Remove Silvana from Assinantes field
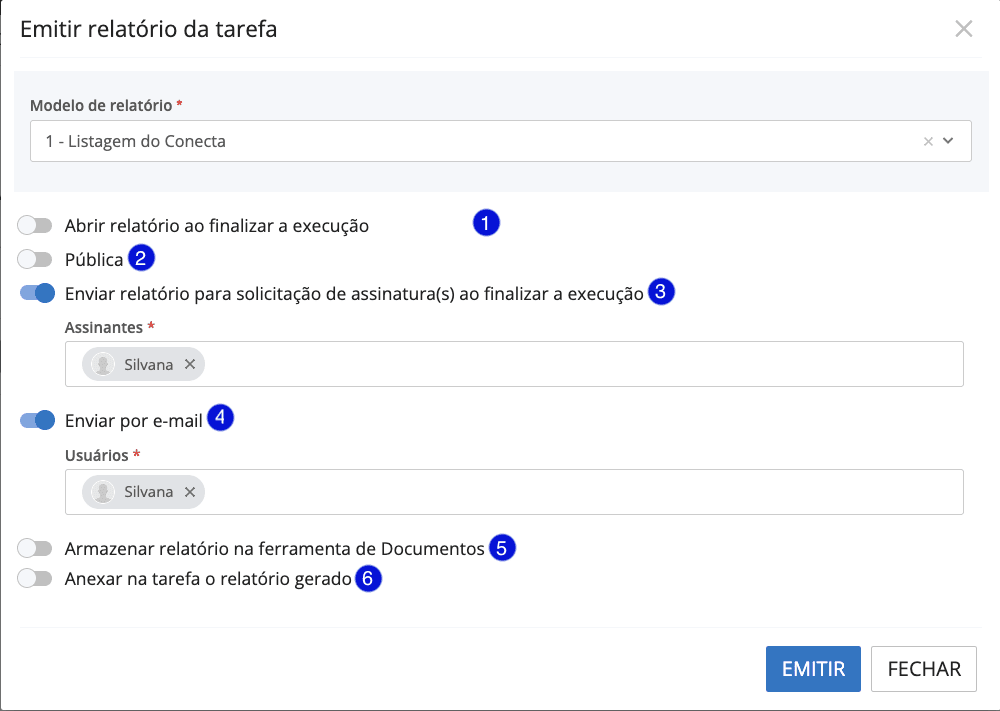 pos(190,365)
